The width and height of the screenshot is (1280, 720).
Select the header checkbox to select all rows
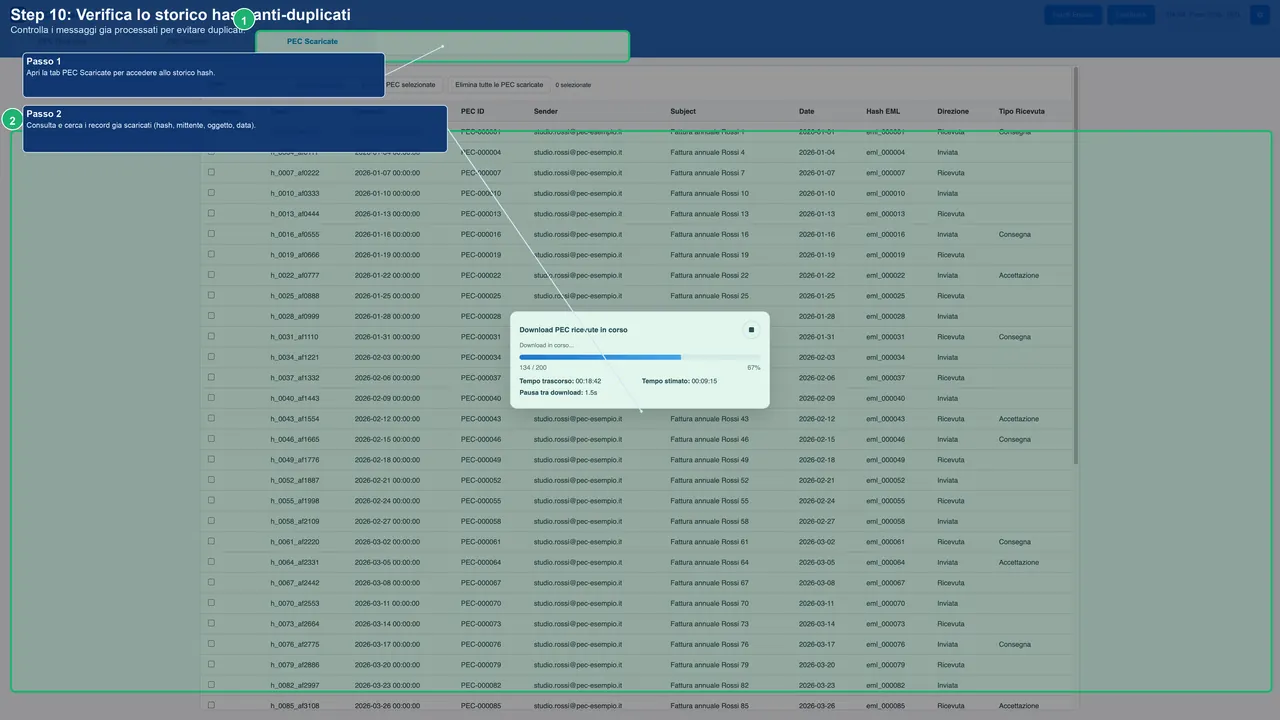[x=210, y=111]
